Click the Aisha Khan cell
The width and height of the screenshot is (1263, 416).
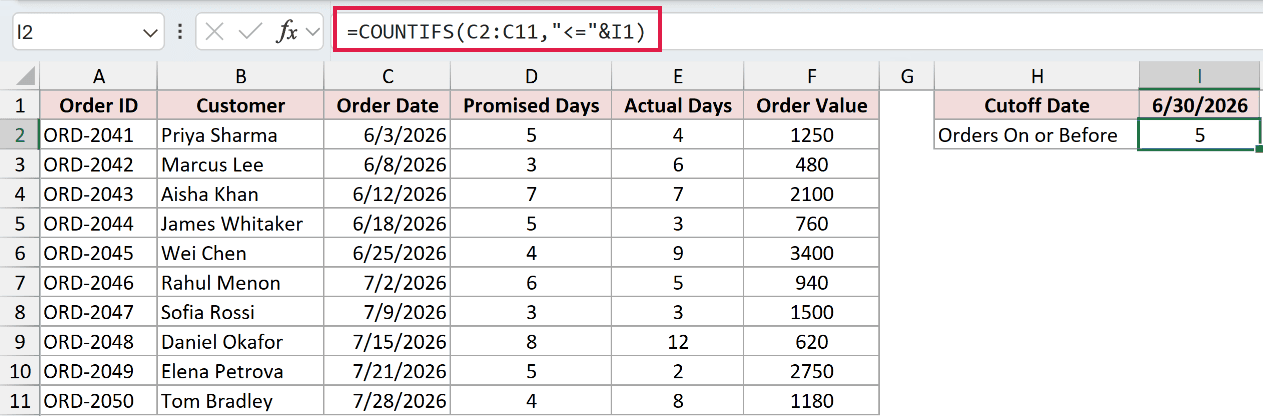[241, 194]
